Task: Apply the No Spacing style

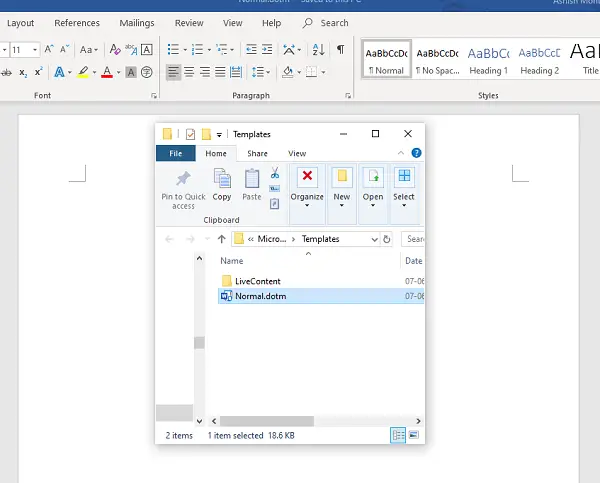Action: tap(438, 59)
